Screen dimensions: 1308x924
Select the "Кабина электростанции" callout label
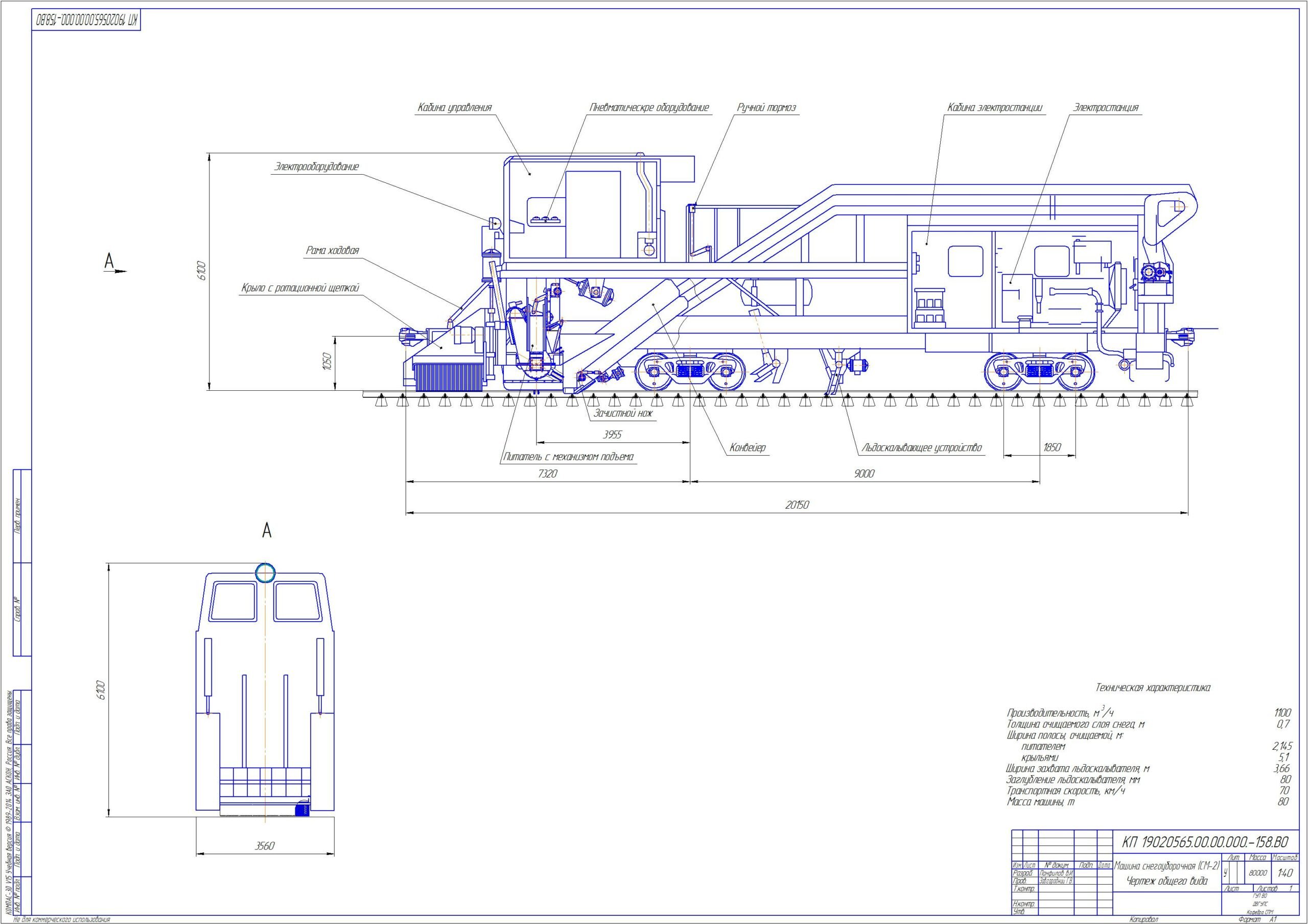point(995,108)
